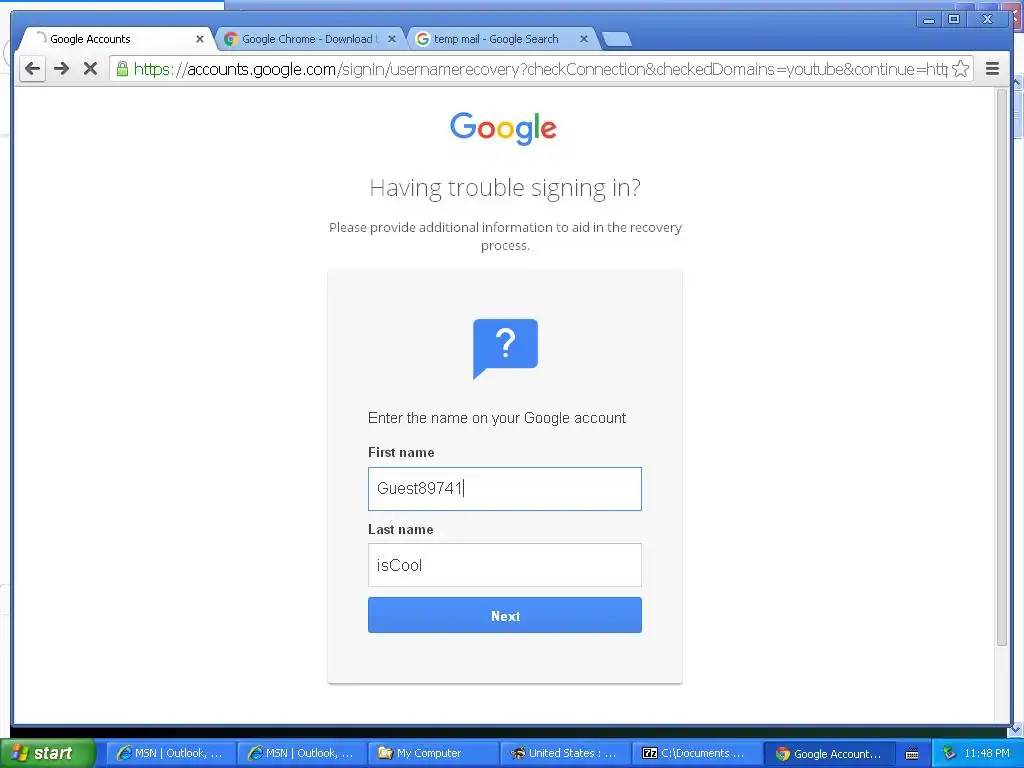Click the Last name input field
1024x768 pixels.
point(505,565)
